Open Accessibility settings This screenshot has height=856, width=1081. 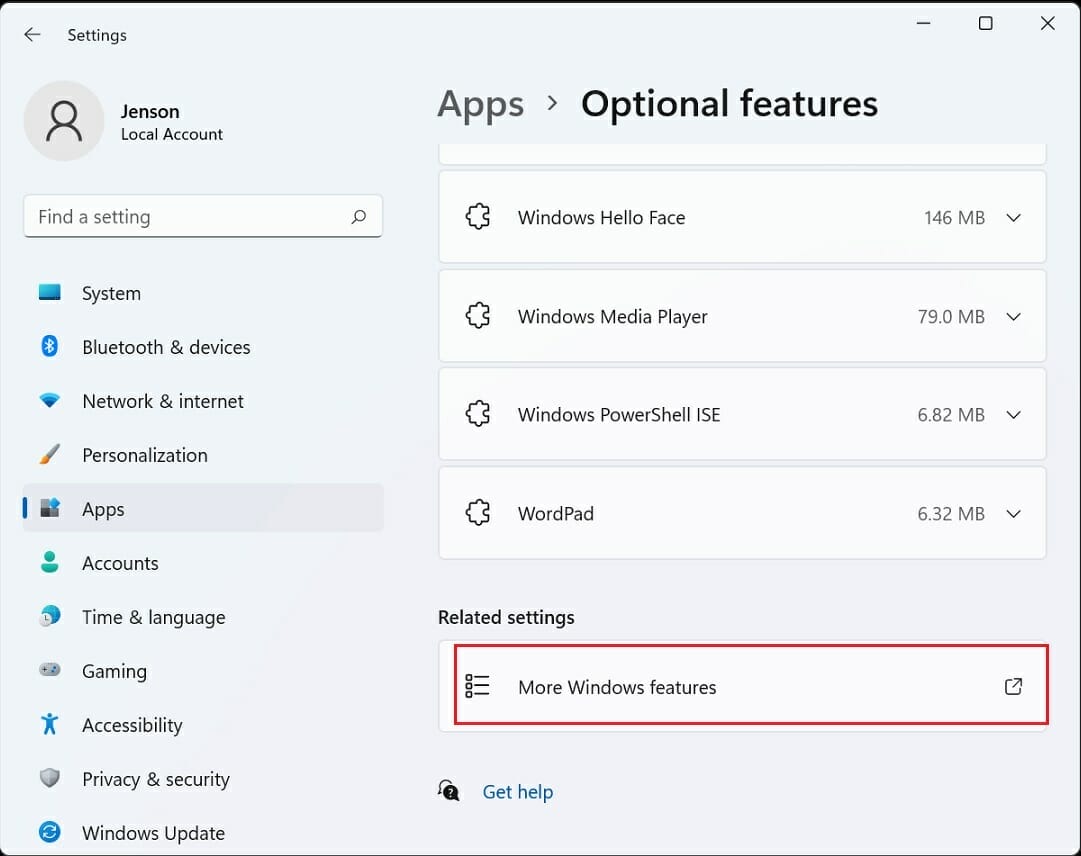(49, 725)
